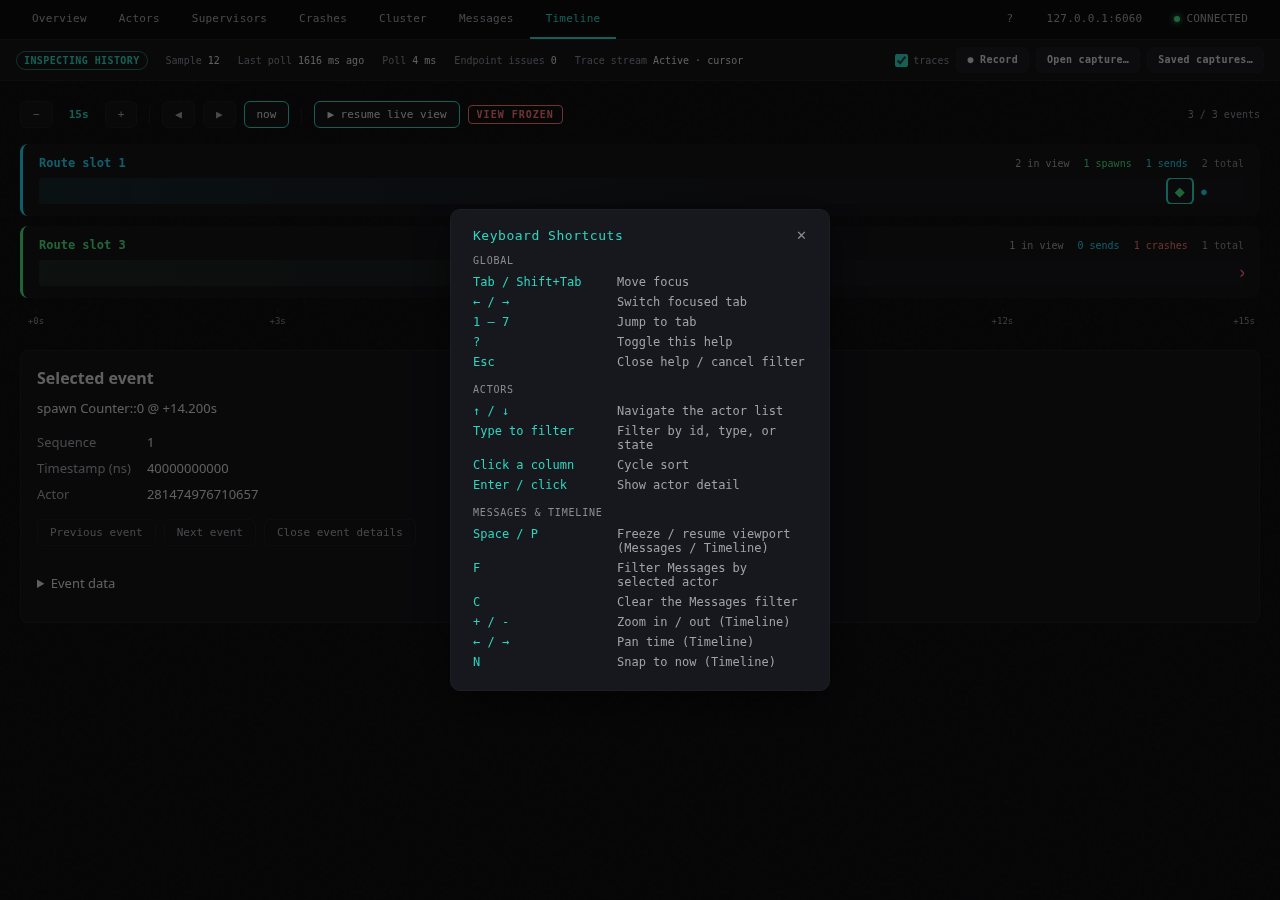The image size is (1280, 900).
Task: Select the spawn diamond marker in Route slot 1
Action: (1179, 191)
